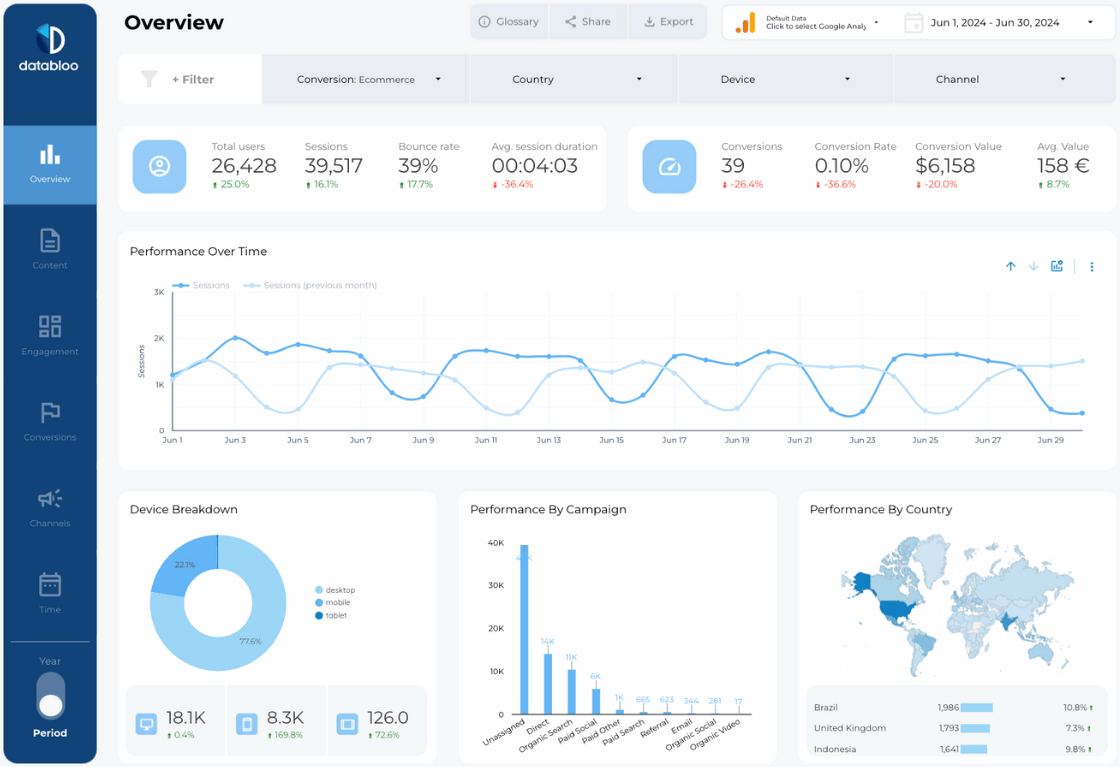Viewport: 1120px width, 767px height.
Task: Click the Organic Search campaign bar
Action: tap(571, 692)
